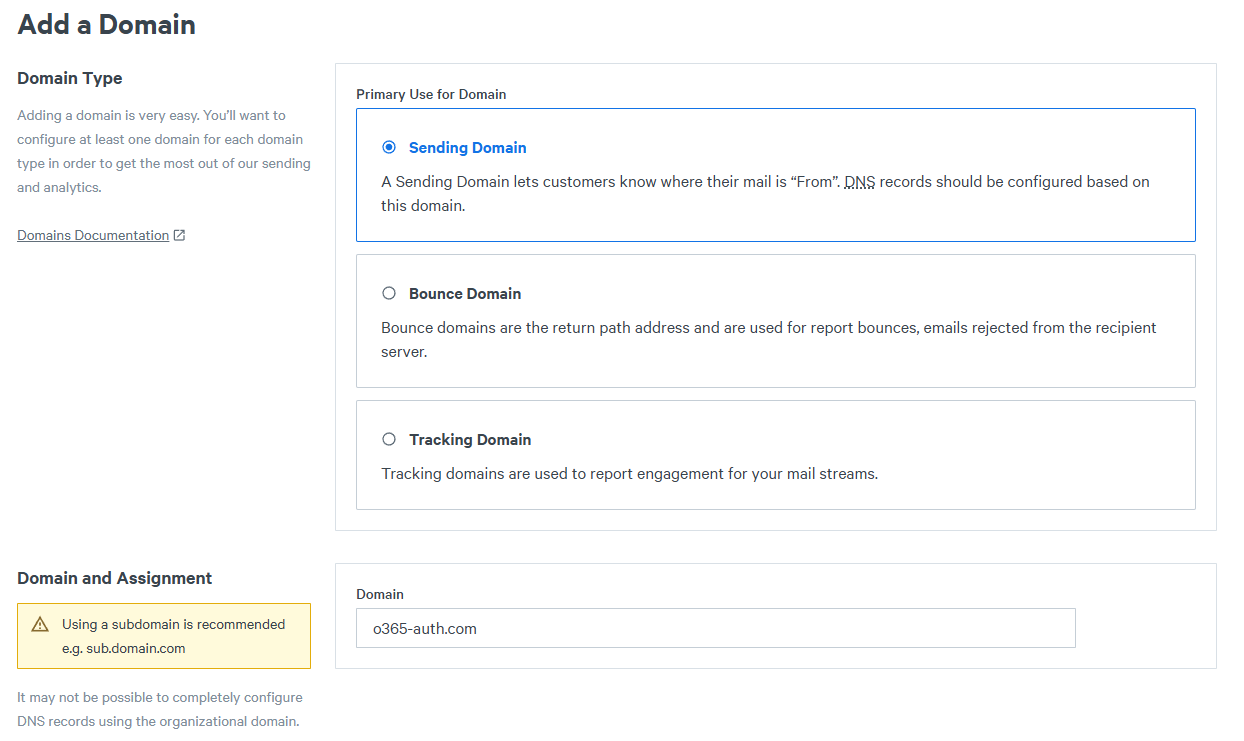The height and width of the screenshot is (741, 1244).
Task: Click the warning triangle icon in subdomain notice
Action: click(x=40, y=624)
